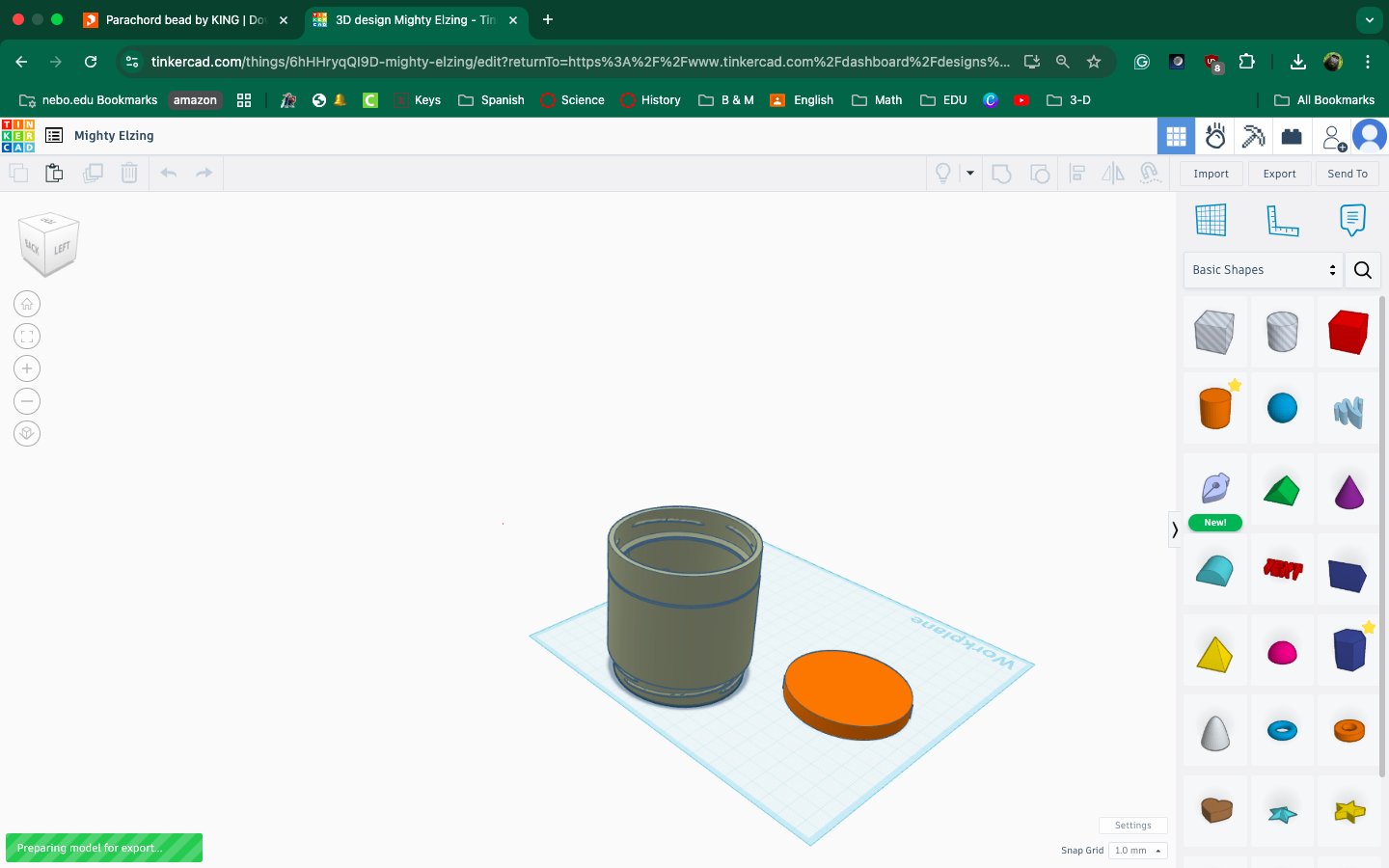Open the Blocks pickaxe editor
The width and height of the screenshot is (1389, 868).
1253,137
